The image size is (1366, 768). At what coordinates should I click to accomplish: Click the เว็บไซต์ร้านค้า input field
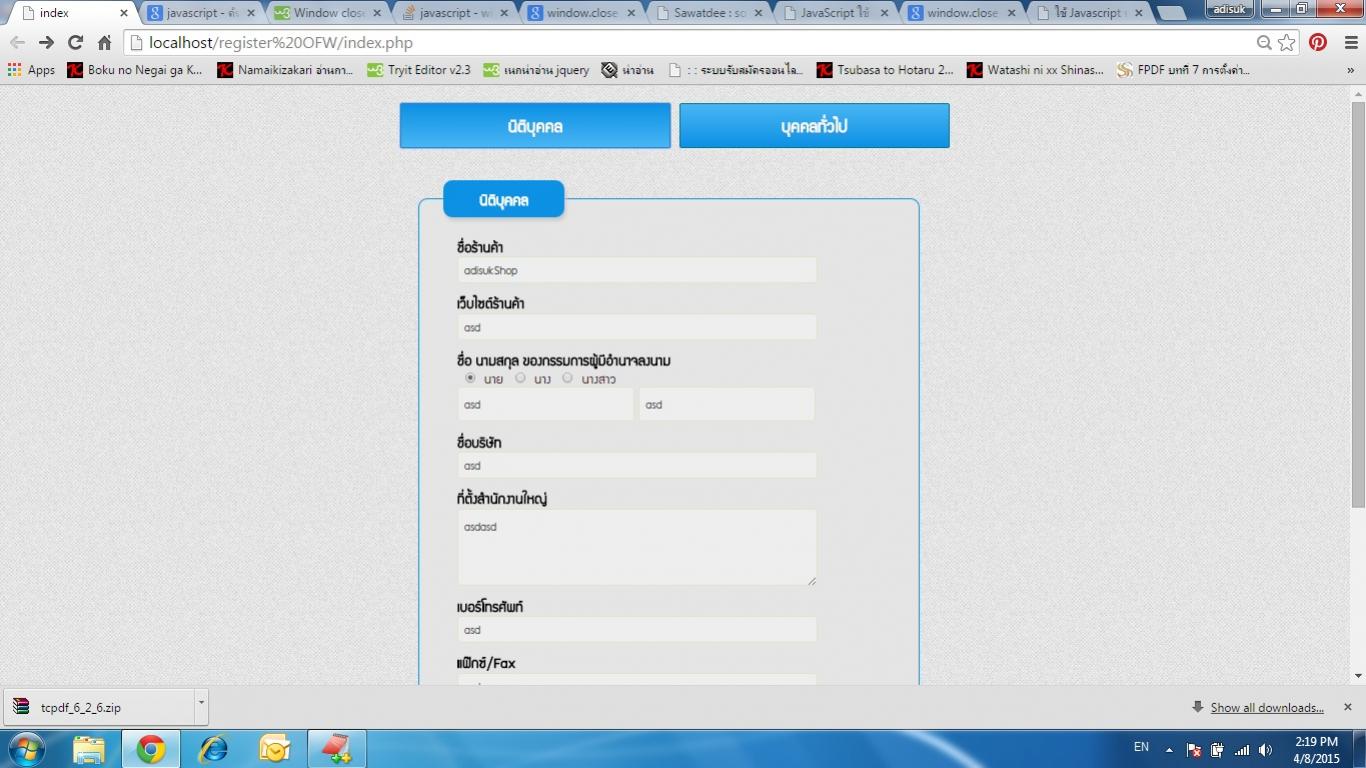pyautogui.click(x=637, y=327)
